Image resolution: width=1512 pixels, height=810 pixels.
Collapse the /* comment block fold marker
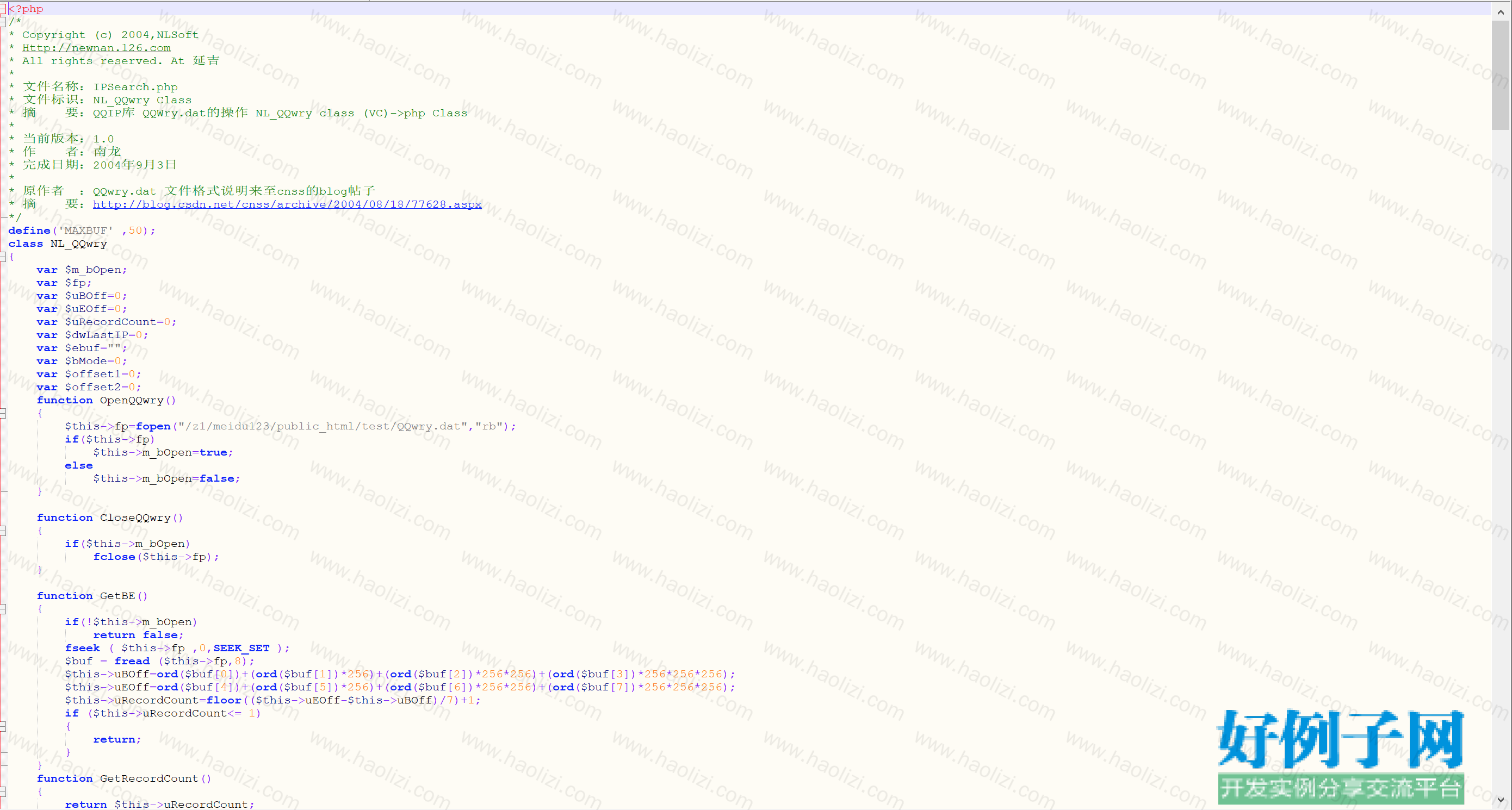2,22
